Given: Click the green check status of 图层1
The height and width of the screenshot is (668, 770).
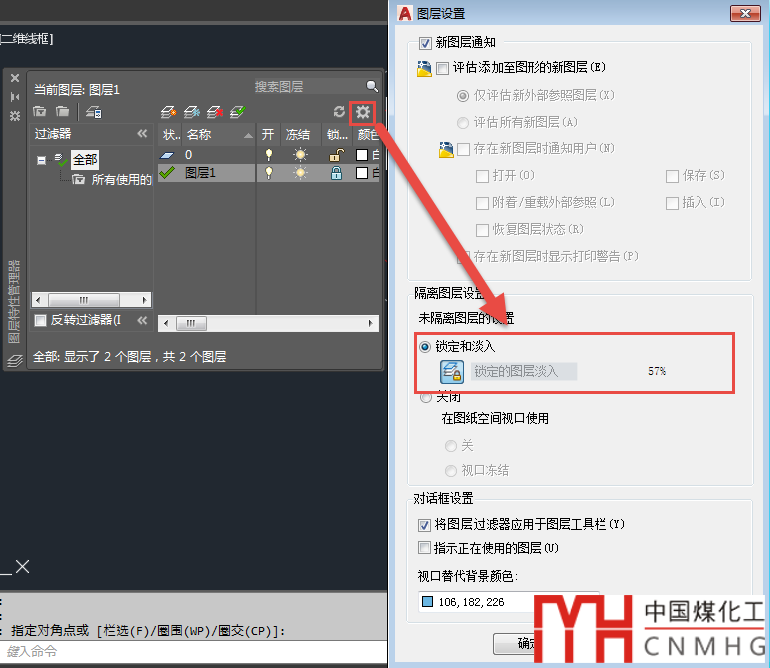Looking at the screenshot, I should pos(167,173).
